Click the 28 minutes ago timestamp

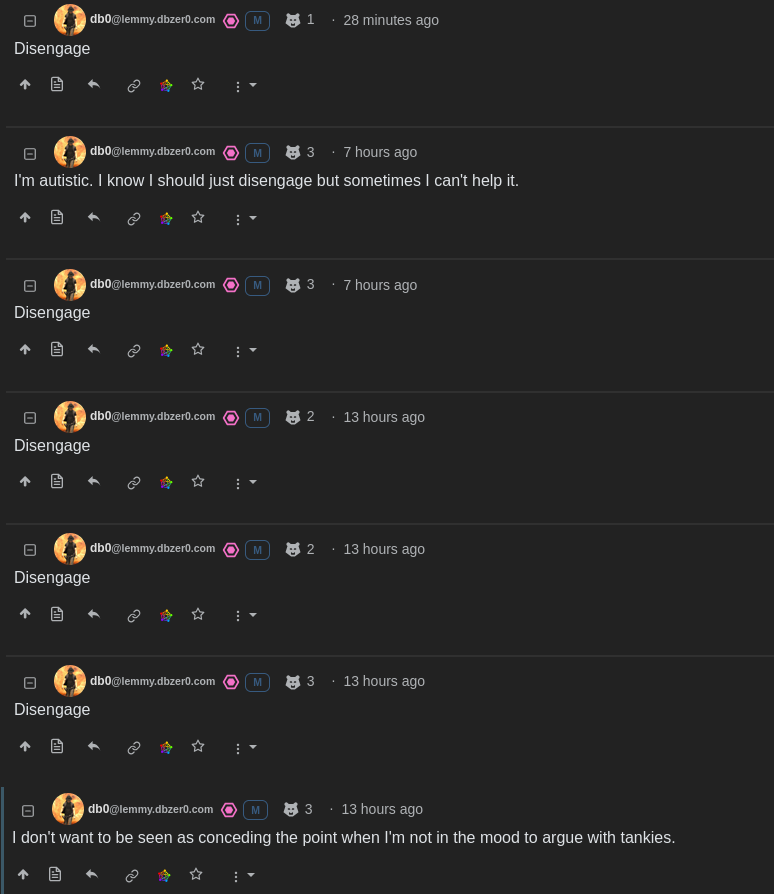(391, 21)
